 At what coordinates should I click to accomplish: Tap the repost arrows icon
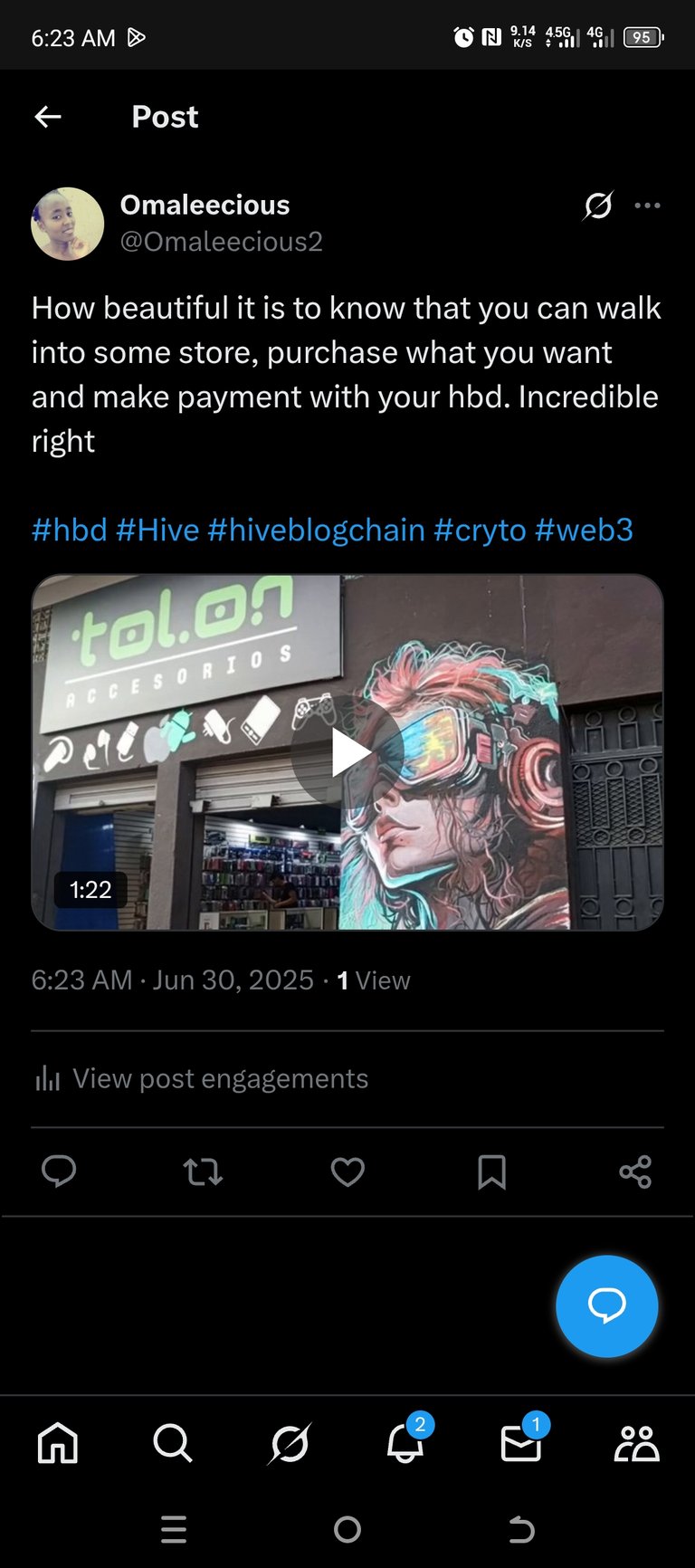pyautogui.click(x=203, y=1172)
